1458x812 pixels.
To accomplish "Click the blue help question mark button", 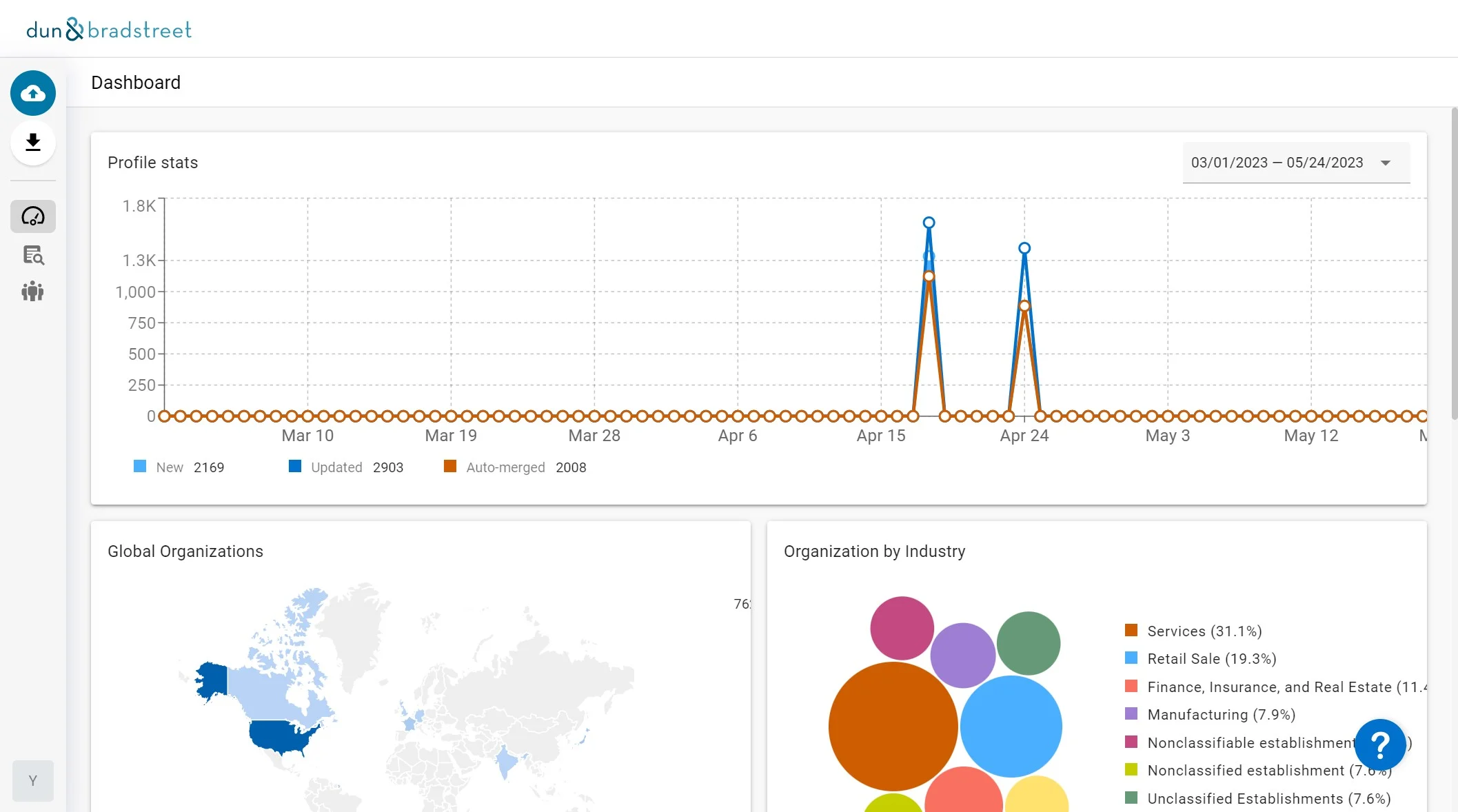I will (1380, 744).
